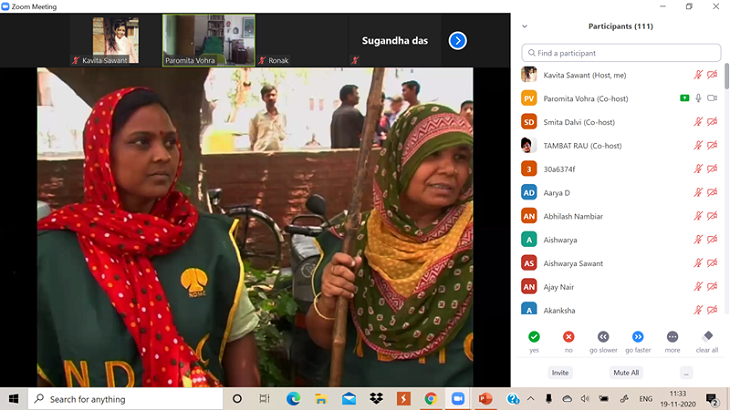This screenshot has width=730, height=410.
Task: Show next video thumbnails with blue arrow
Action: pos(457,41)
